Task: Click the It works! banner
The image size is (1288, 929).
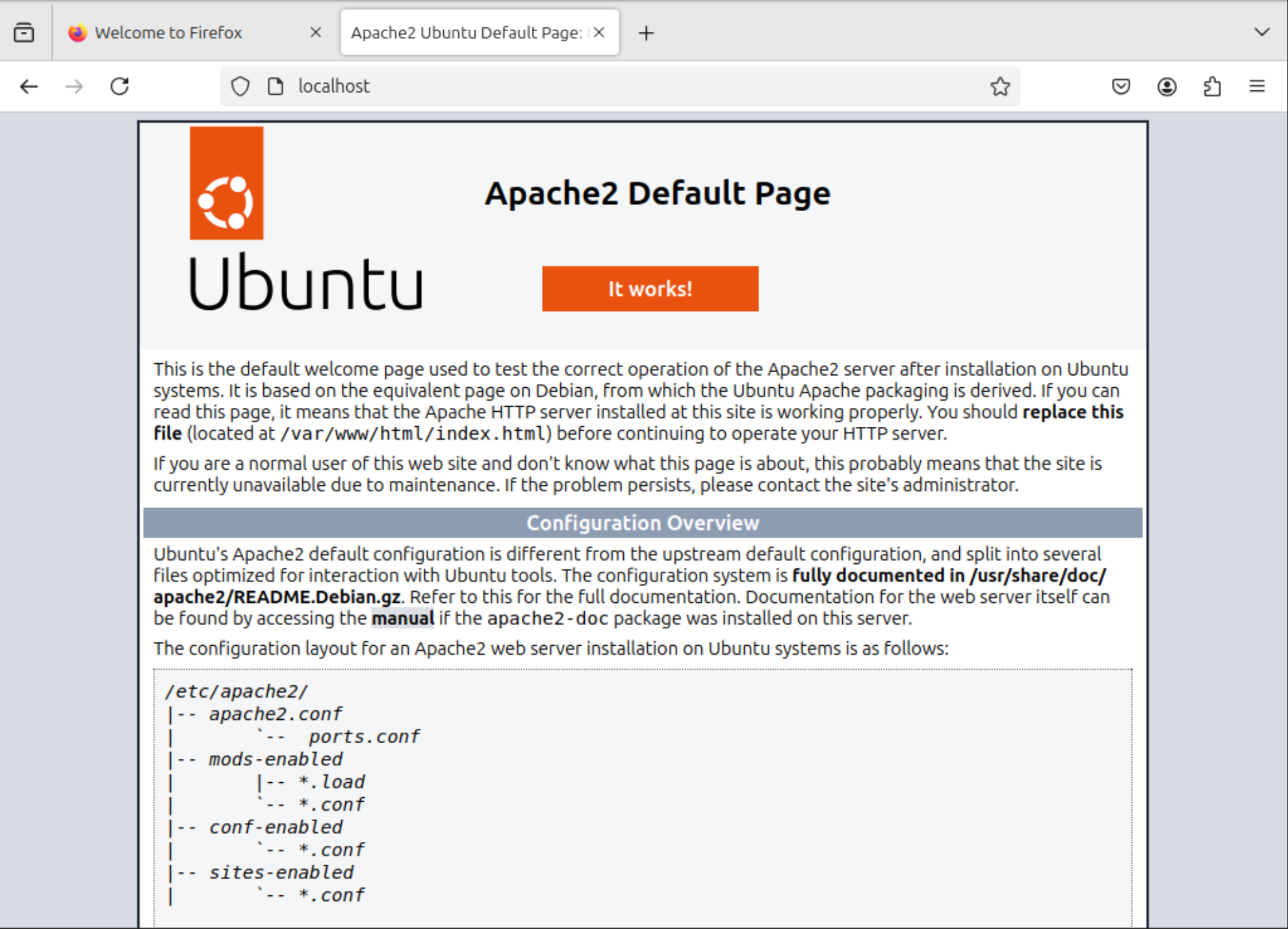Action: tap(650, 288)
